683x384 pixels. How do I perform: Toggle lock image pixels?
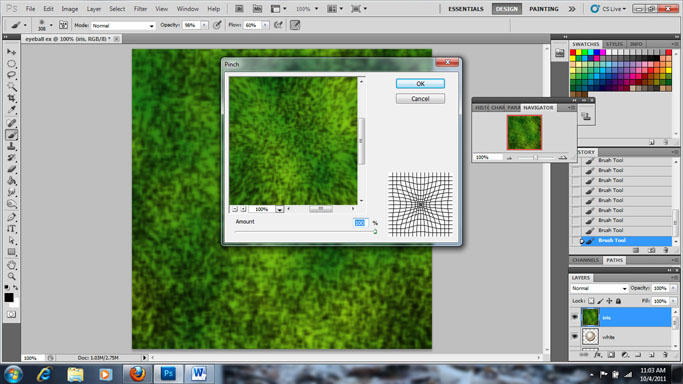coord(600,301)
